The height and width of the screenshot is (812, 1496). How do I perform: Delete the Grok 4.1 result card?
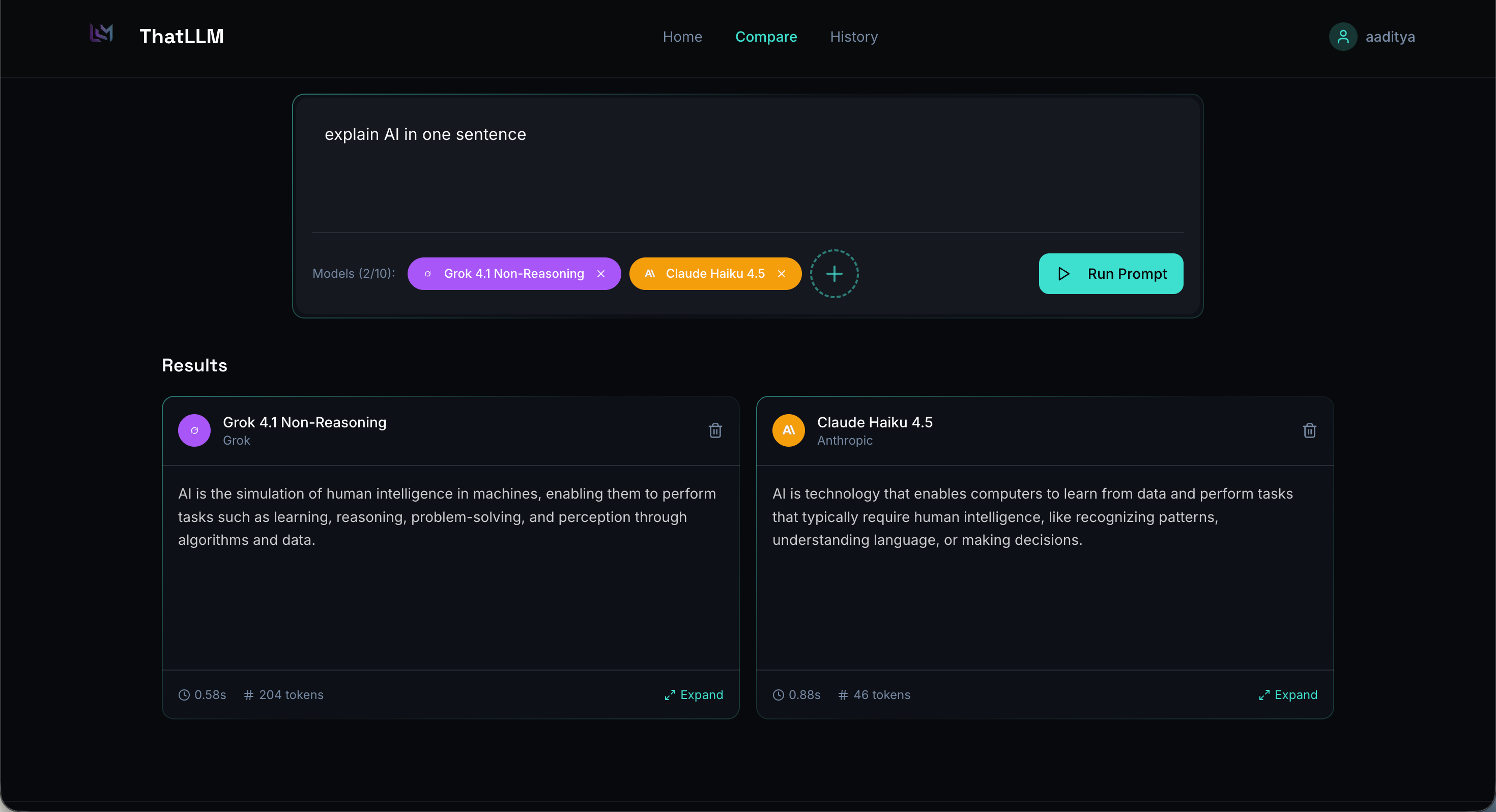pyautogui.click(x=715, y=430)
